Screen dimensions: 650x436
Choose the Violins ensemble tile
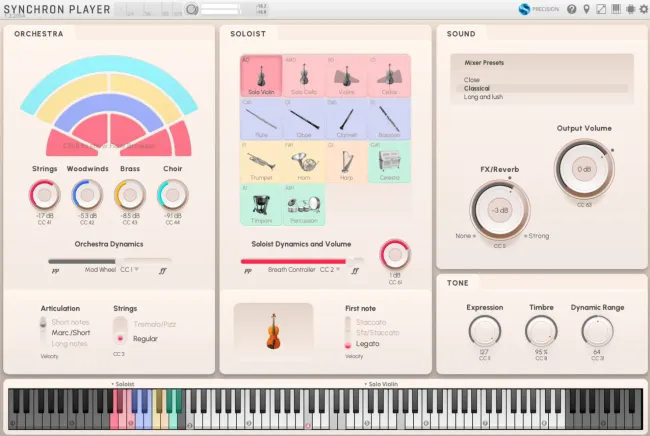coord(347,76)
